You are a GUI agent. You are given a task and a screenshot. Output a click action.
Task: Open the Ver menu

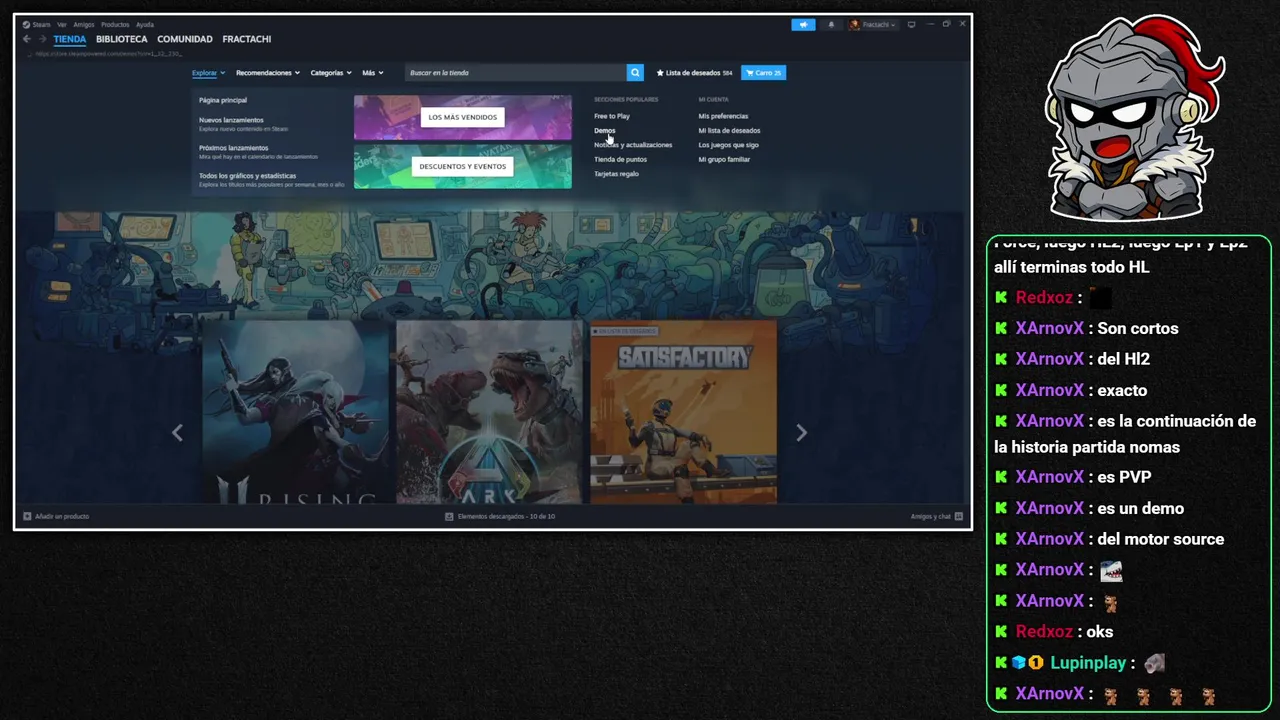pyautogui.click(x=62, y=25)
